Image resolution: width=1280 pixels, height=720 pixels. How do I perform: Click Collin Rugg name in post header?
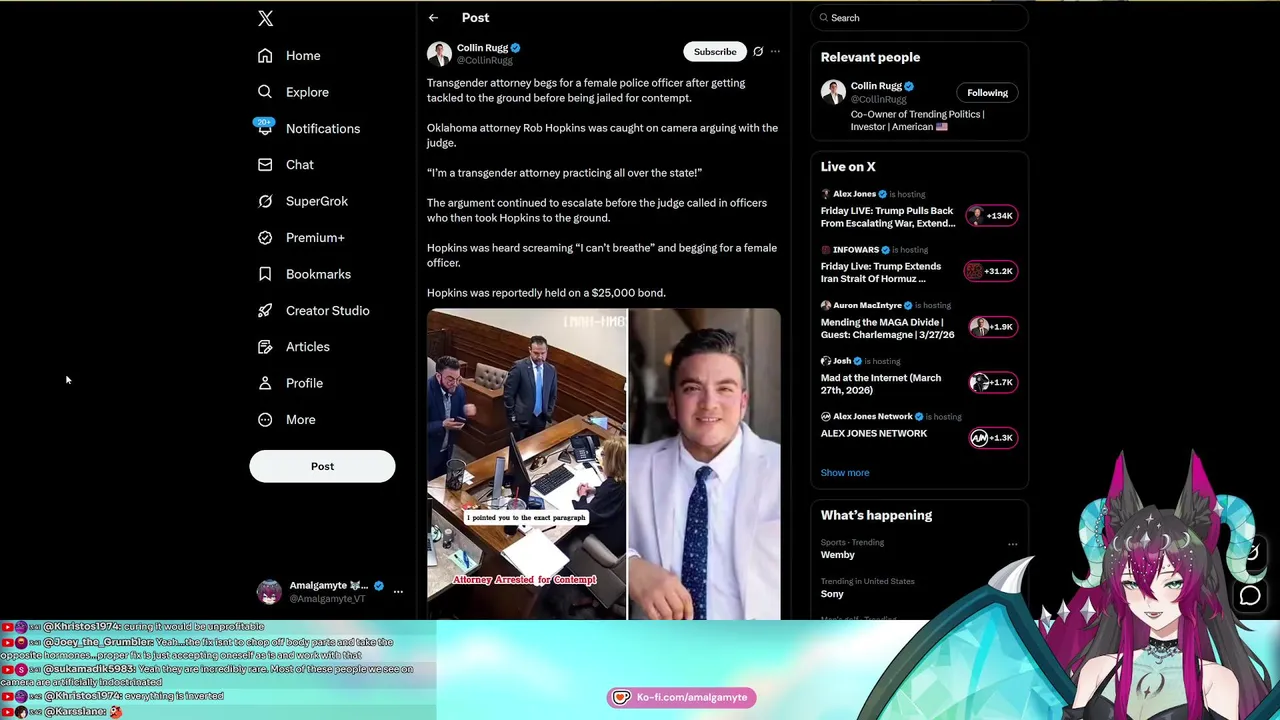(x=482, y=48)
